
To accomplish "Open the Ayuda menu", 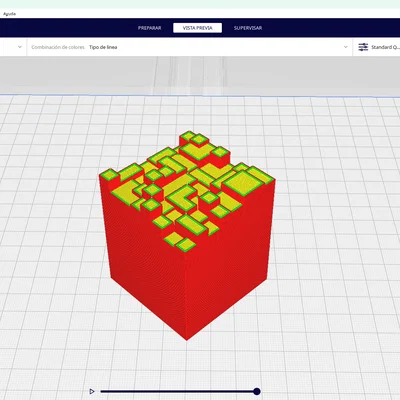I will (x=9, y=14).
